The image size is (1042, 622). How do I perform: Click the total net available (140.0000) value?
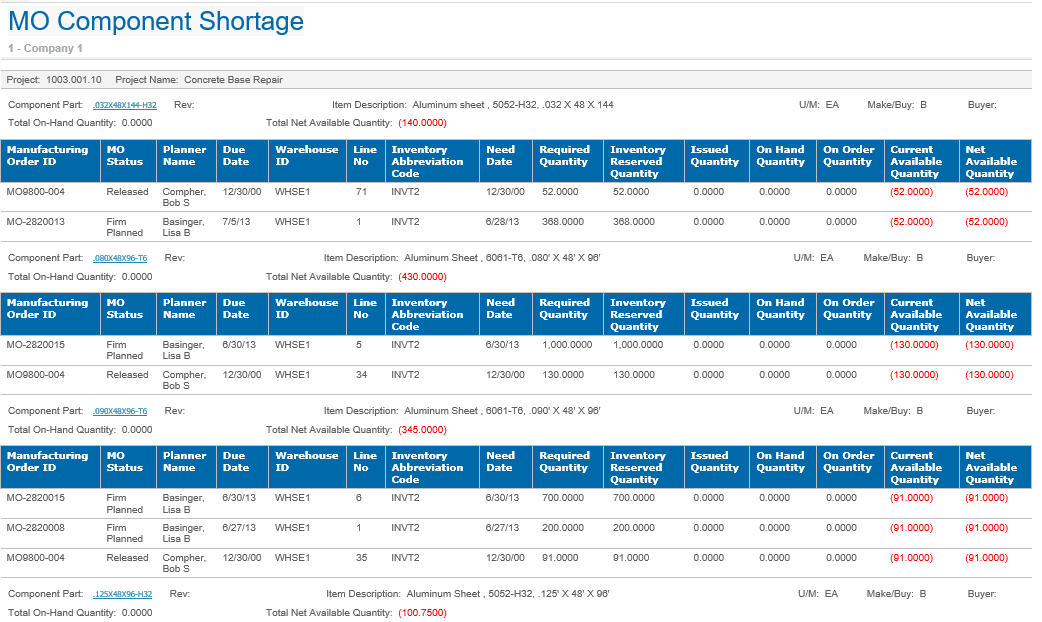pyautogui.click(x=422, y=123)
